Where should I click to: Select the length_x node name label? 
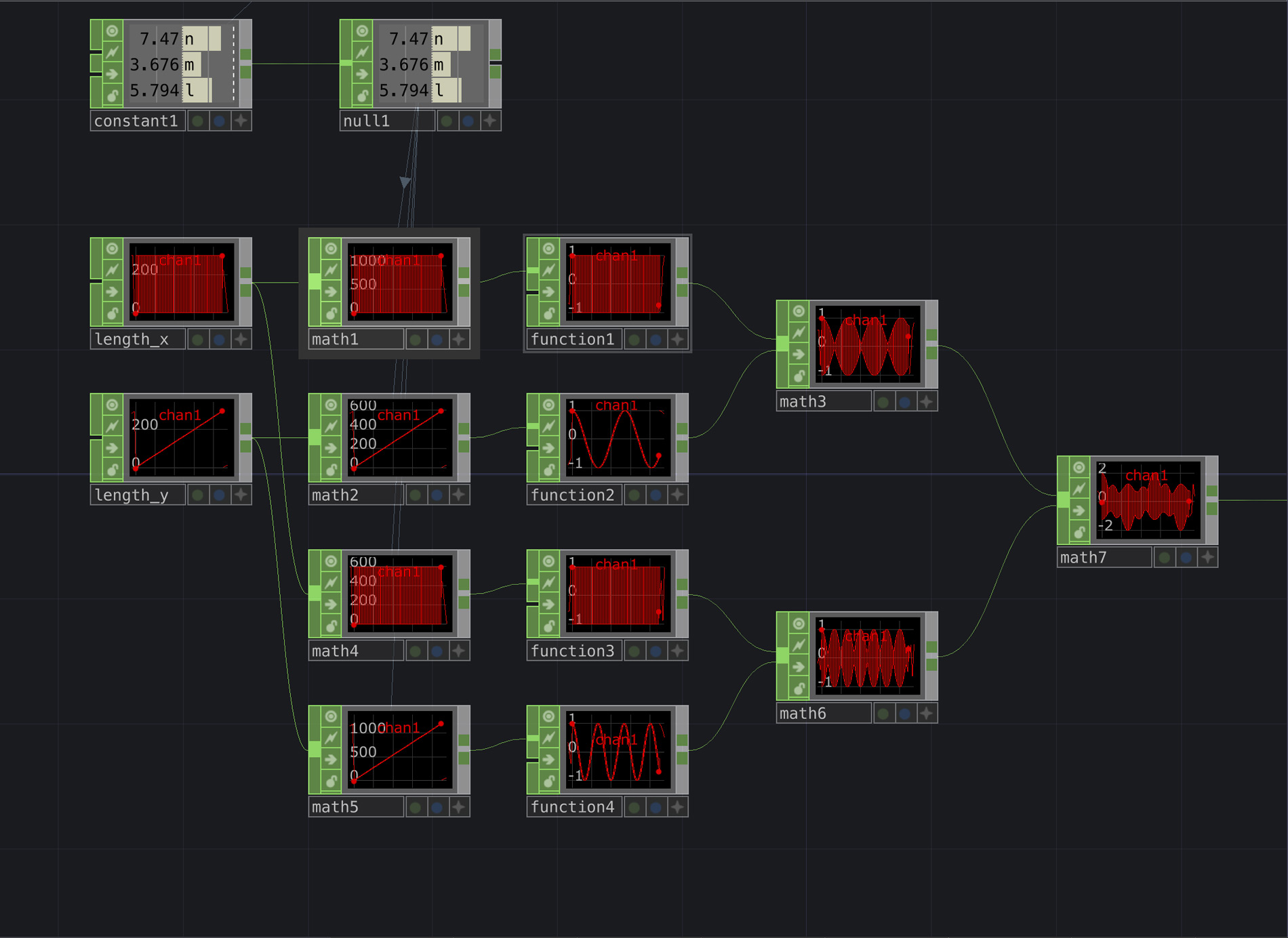[138, 340]
